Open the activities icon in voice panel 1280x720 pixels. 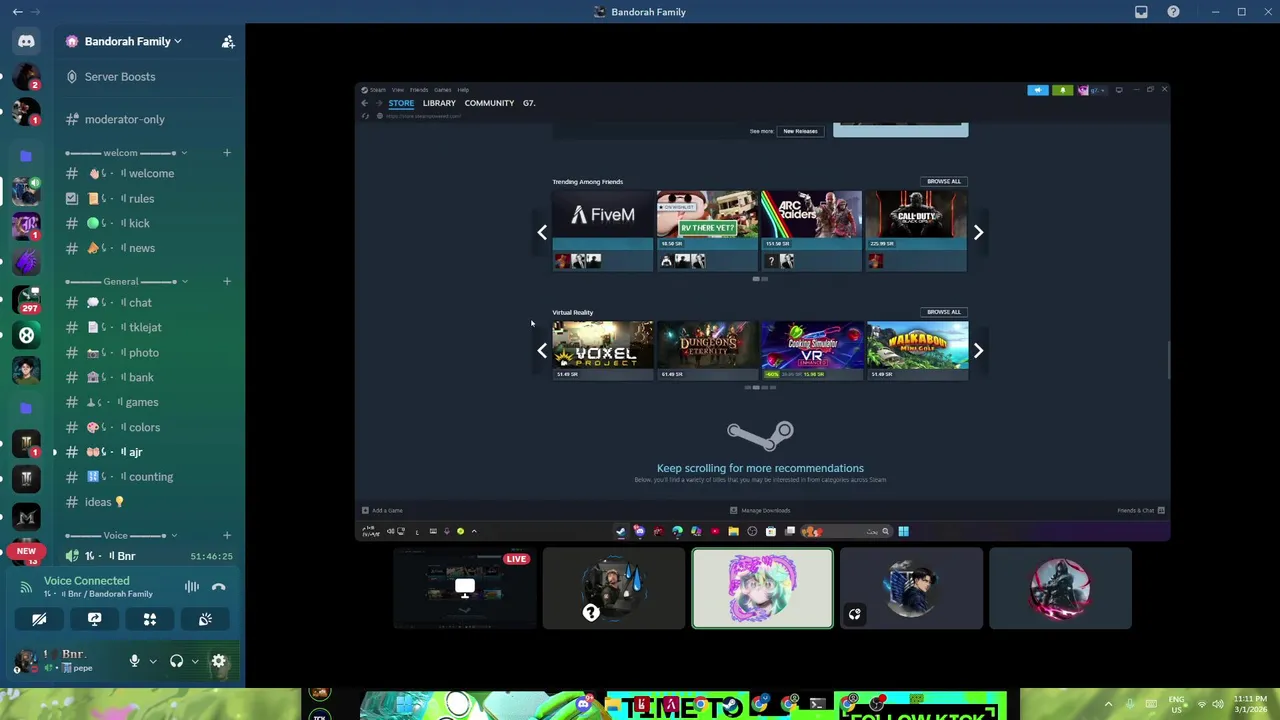[150, 619]
